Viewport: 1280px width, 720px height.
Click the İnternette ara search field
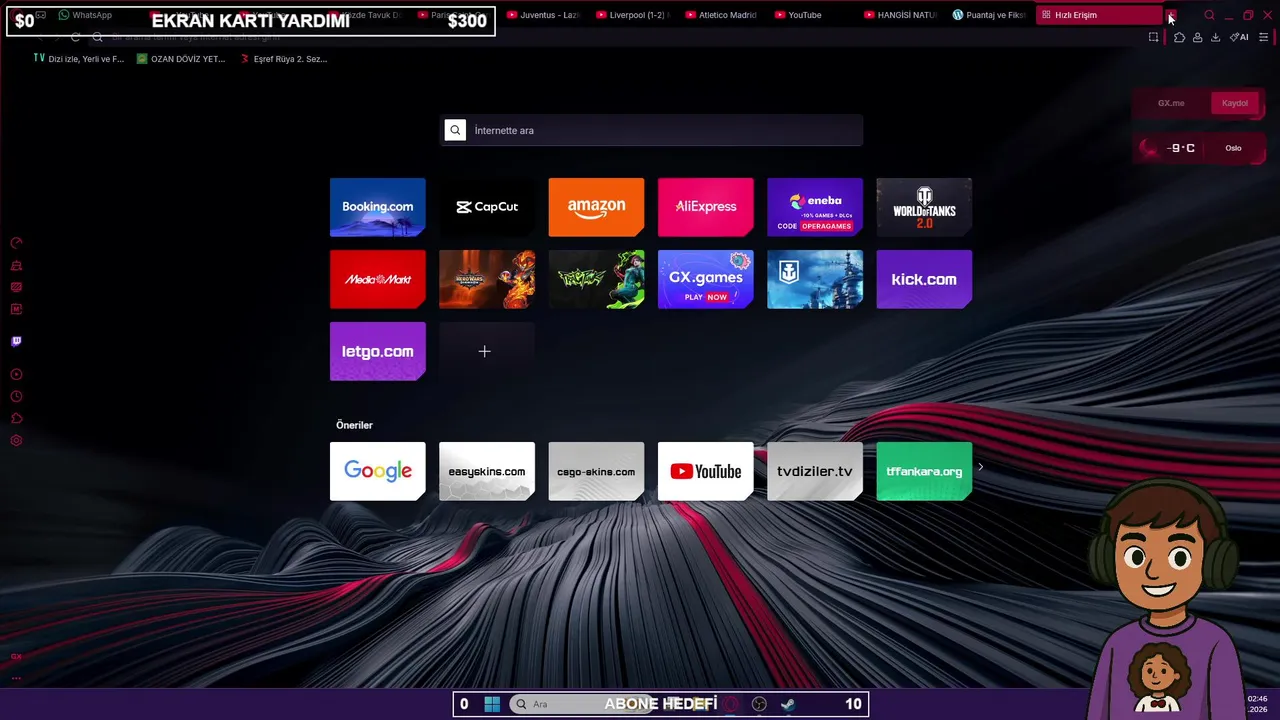point(652,130)
